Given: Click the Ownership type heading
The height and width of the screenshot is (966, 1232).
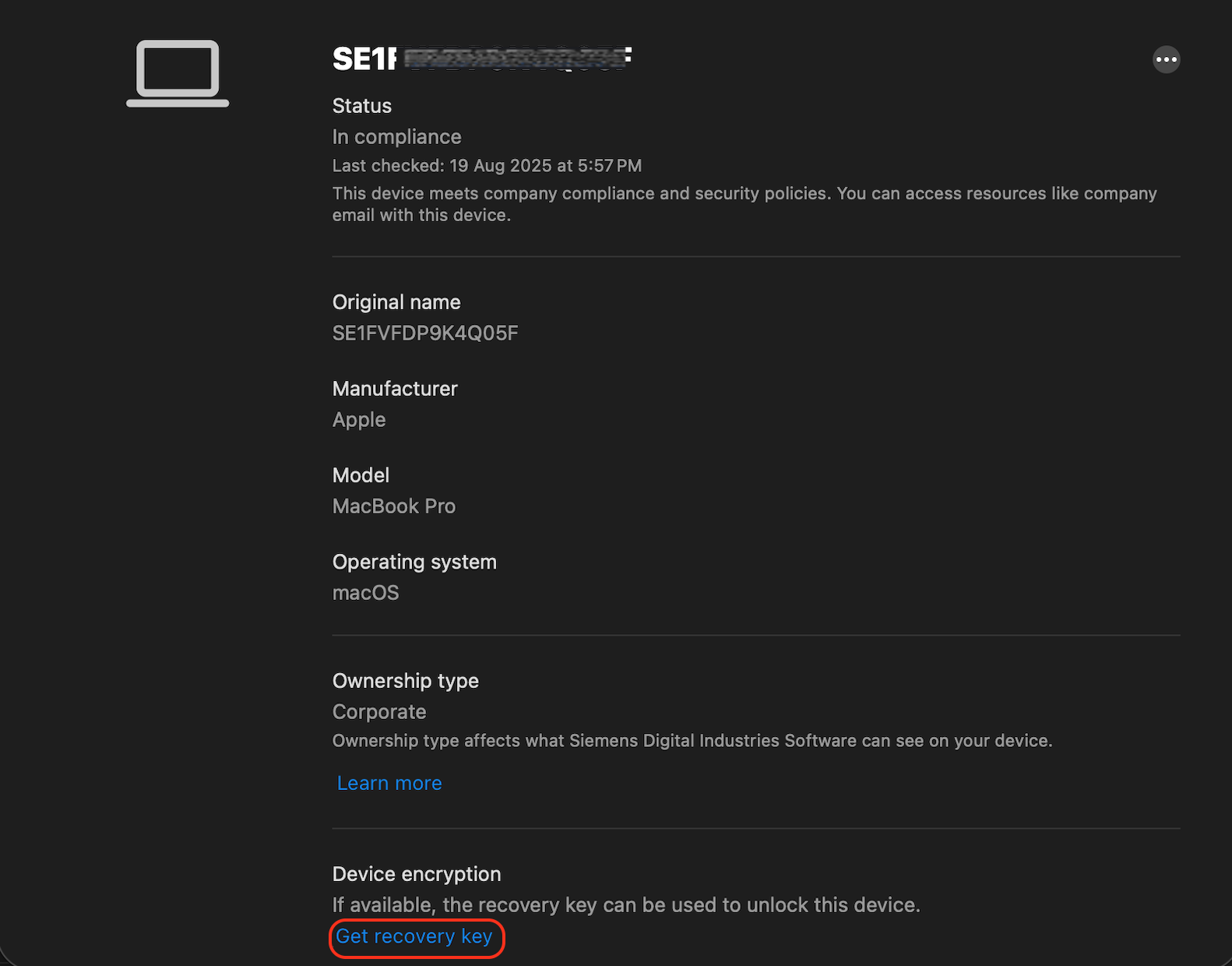Looking at the screenshot, I should tap(406, 681).
